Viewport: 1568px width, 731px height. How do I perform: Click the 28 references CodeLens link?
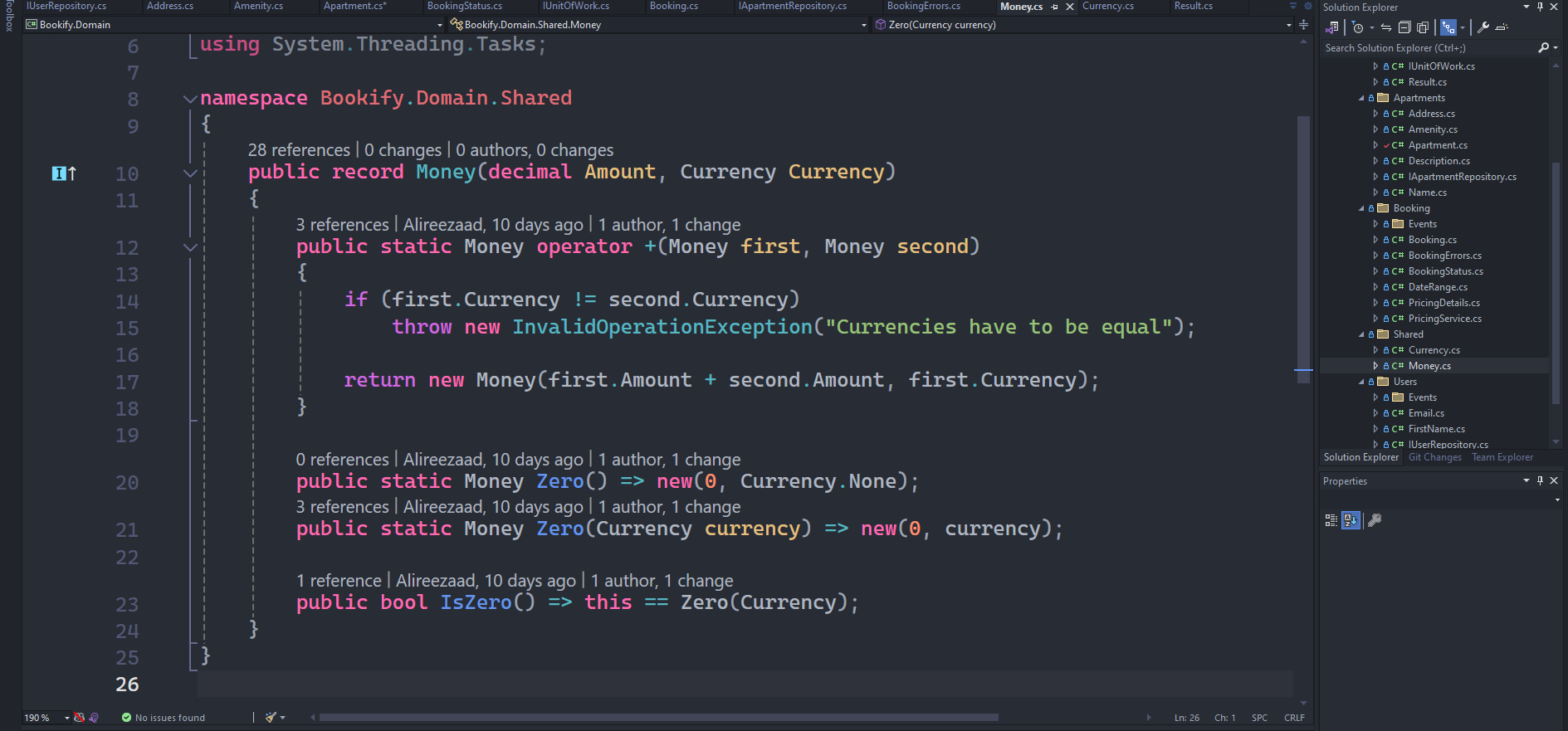tap(299, 150)
